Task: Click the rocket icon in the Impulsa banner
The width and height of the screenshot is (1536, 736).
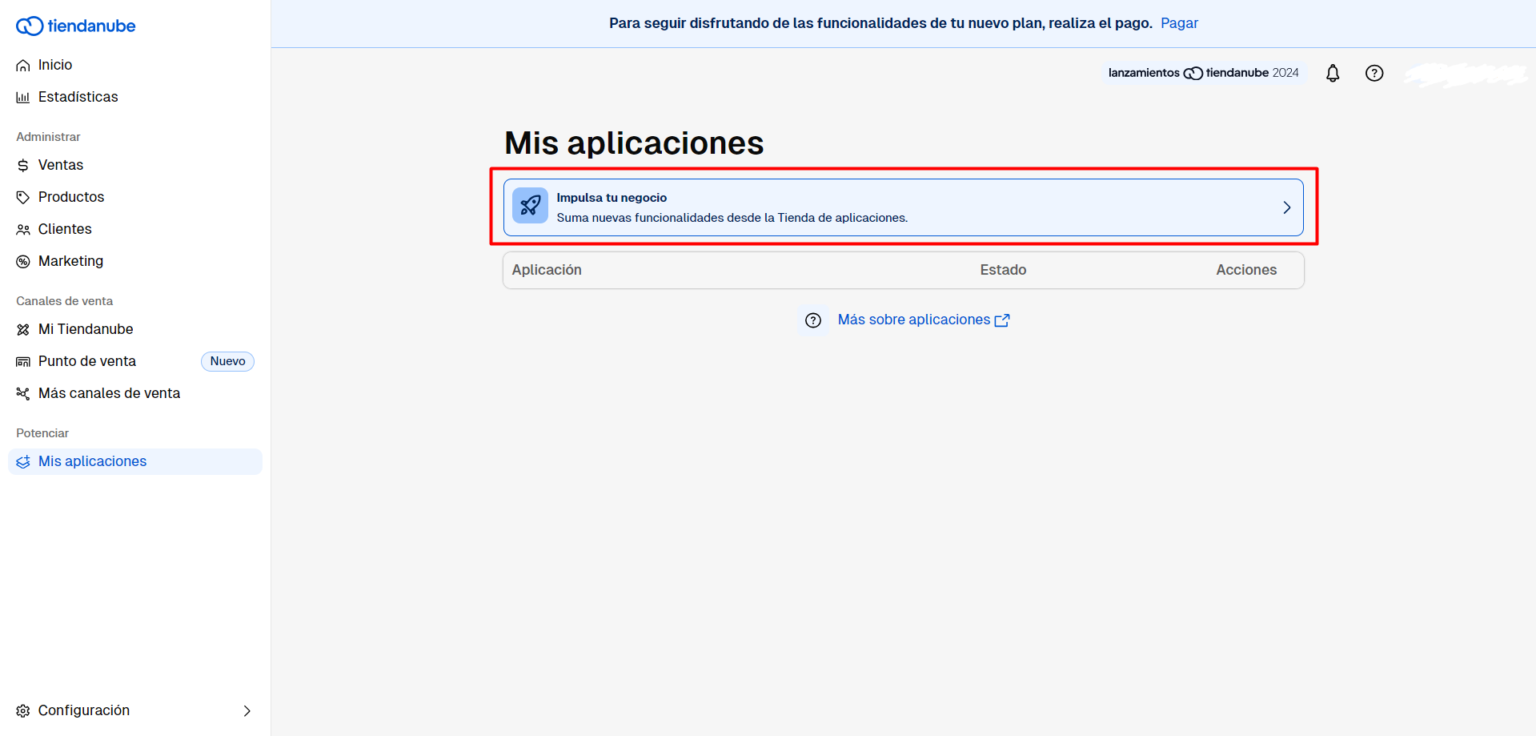Action: (x=530, y=206)
